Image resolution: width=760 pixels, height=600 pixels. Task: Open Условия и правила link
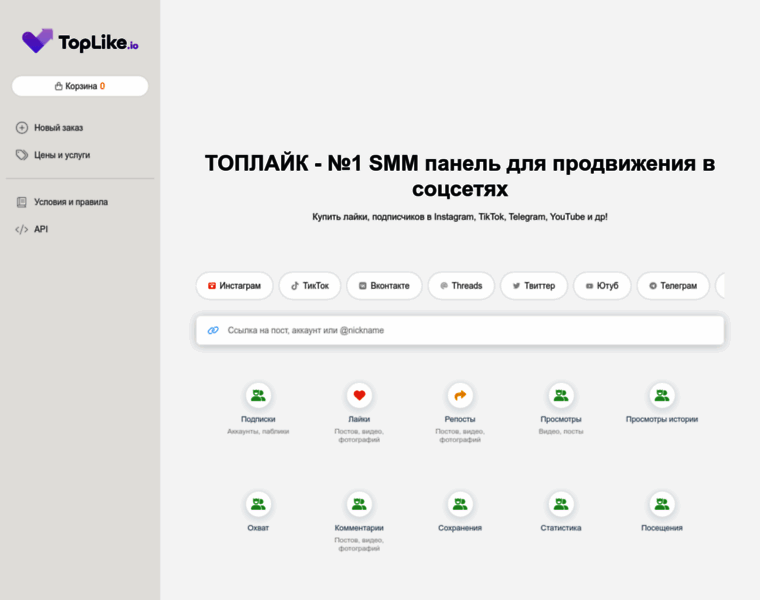tap(71, 202)
